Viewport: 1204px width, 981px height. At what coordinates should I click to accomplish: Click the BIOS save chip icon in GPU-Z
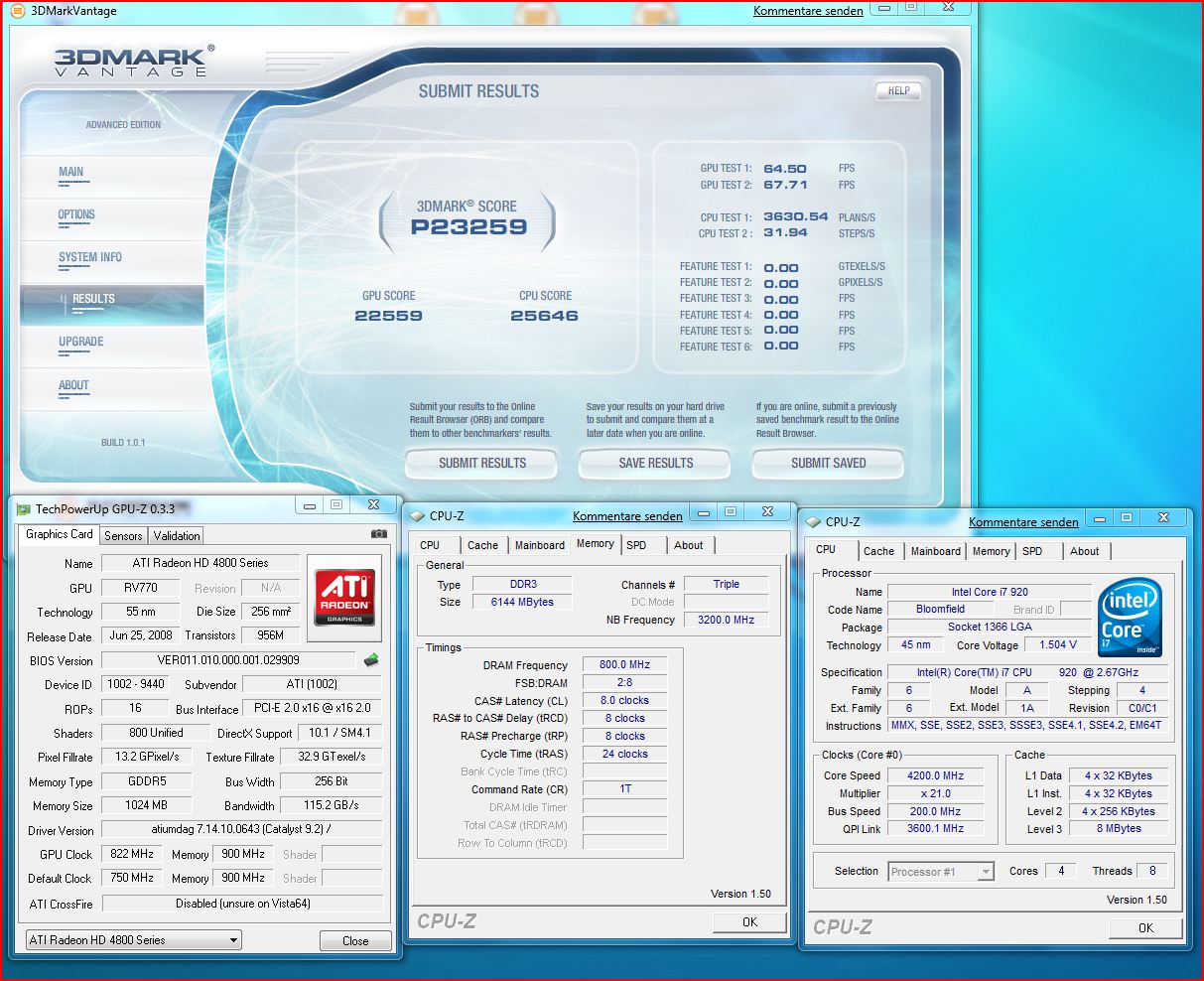(372, 659)
